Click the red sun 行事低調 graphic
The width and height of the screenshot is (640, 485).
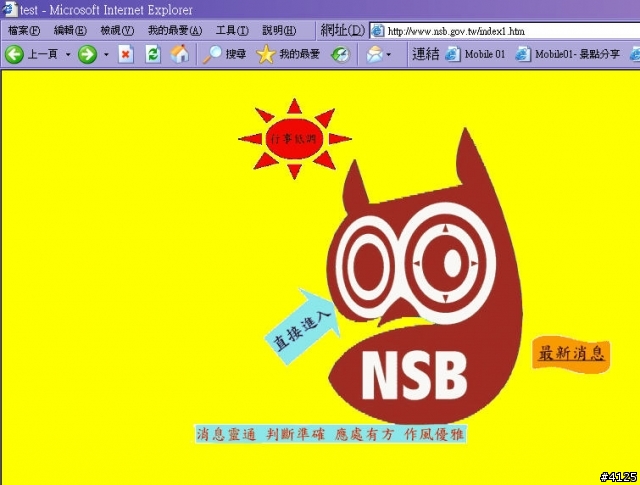tap(294, 139)
